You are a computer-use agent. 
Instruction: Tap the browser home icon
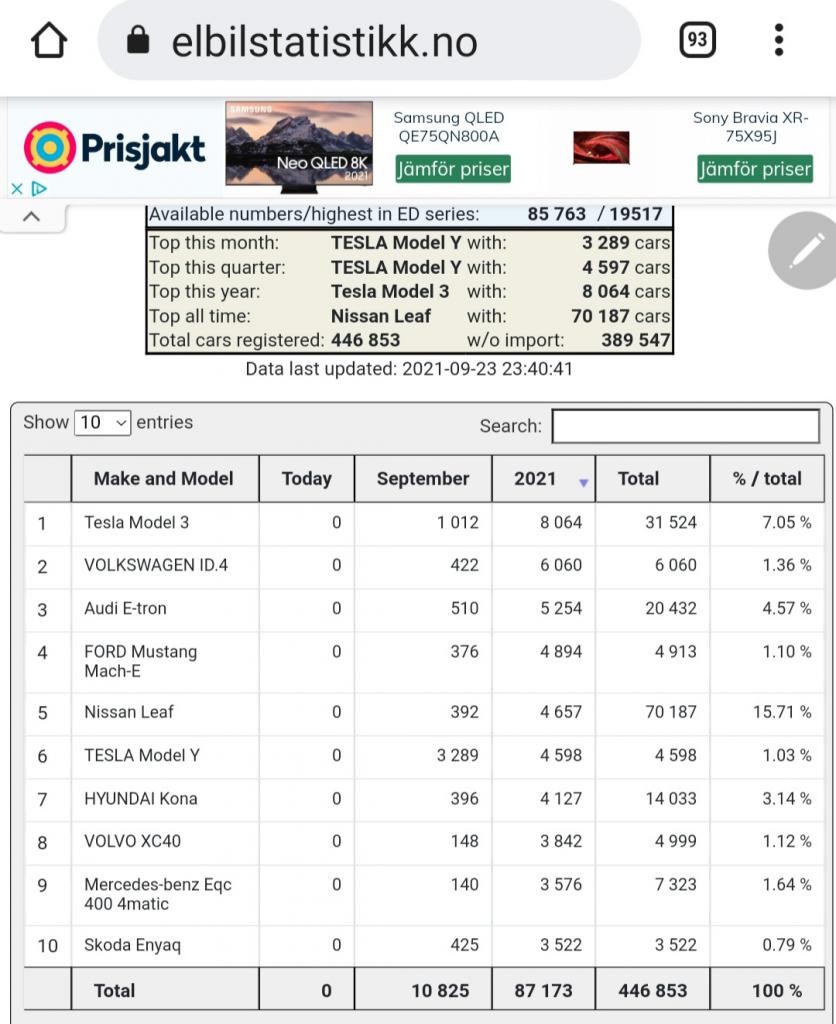(48, 41)
